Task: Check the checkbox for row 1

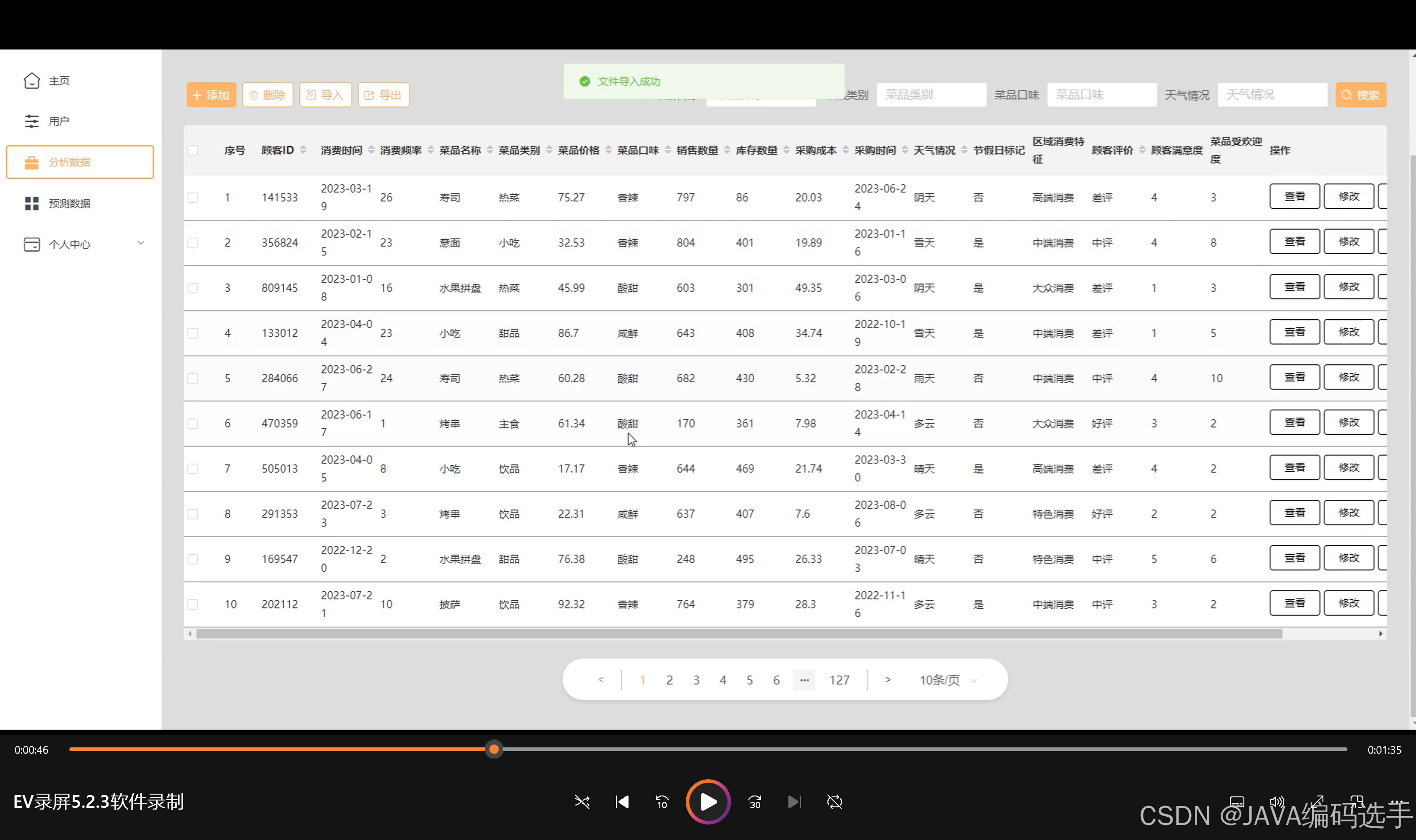Action: 193,198
